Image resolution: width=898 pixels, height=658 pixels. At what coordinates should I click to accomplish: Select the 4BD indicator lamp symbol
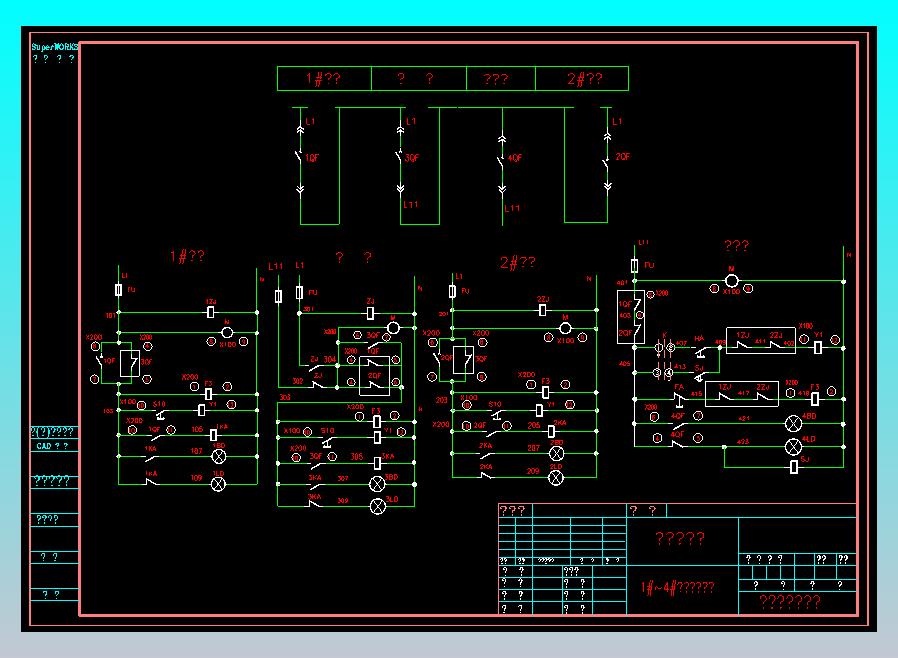click(x=793, y=424)
